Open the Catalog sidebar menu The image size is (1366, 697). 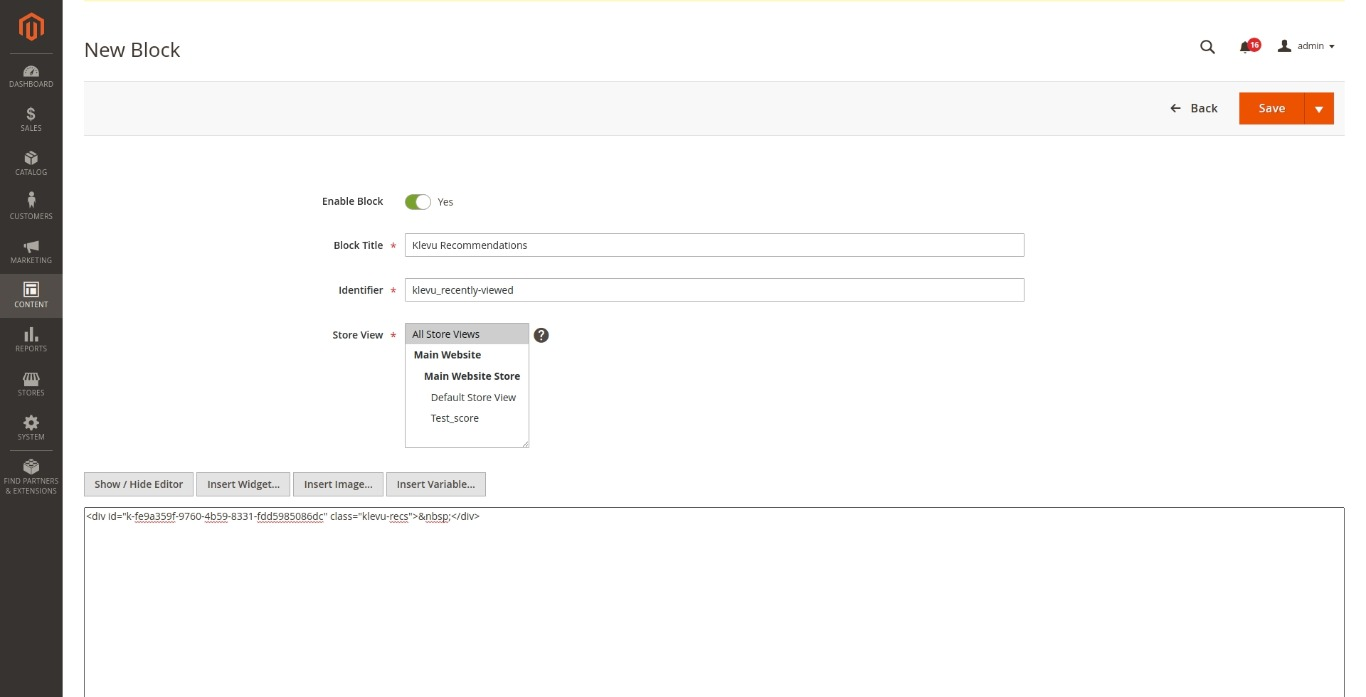click(x=31, y=164)
